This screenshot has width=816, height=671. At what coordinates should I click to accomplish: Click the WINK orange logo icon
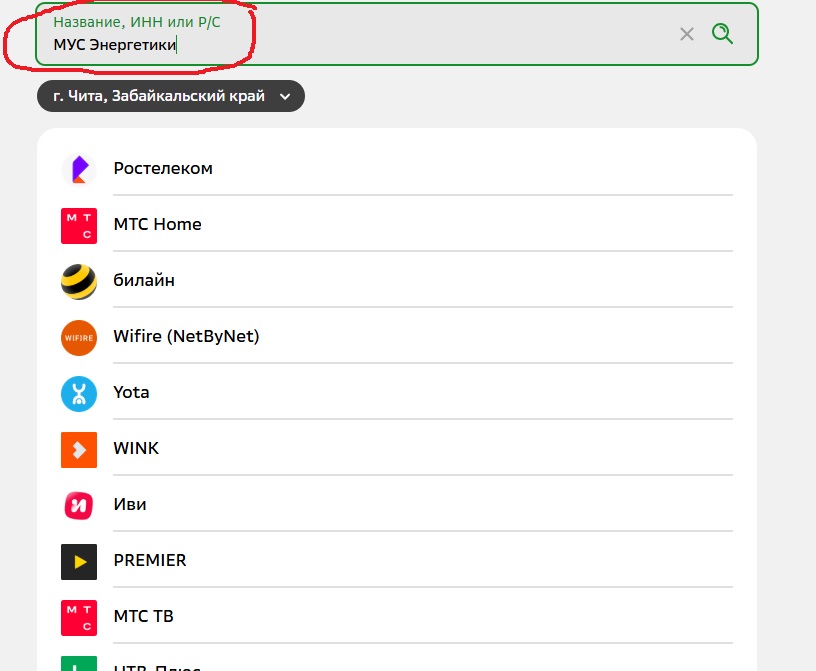tap(79, 449)
